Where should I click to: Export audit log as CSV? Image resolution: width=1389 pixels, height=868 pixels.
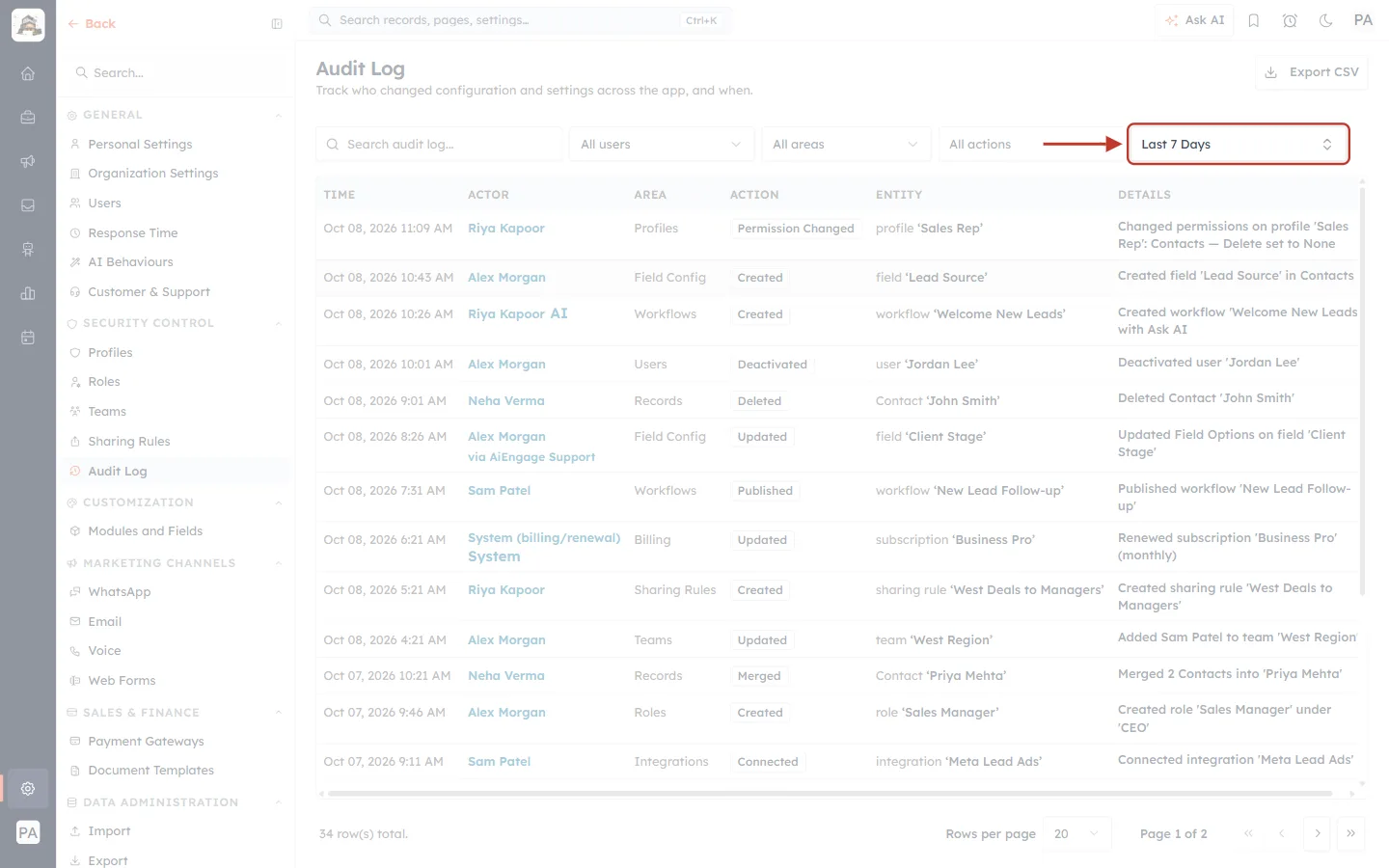click(1312, 72)
